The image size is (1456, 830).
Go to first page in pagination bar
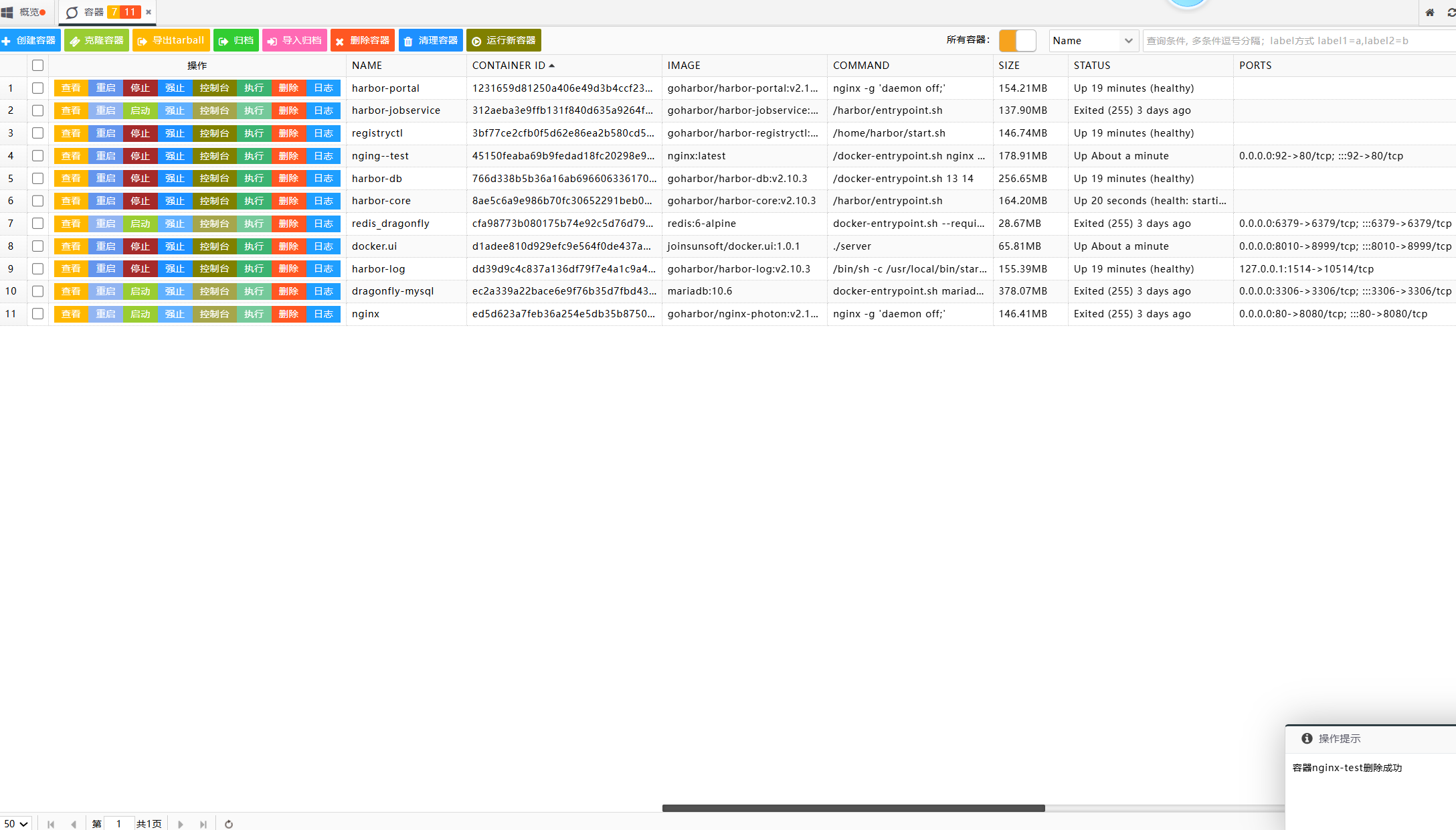tap(51, 824)
